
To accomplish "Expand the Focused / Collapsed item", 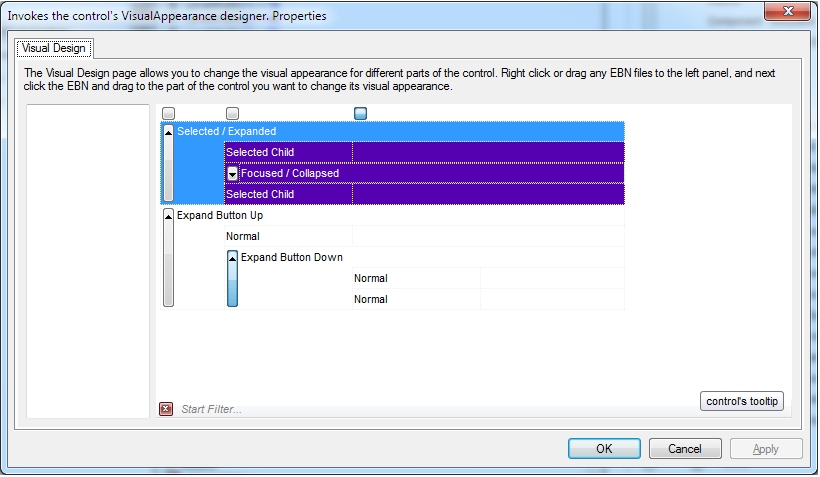I will pos(233,174).
